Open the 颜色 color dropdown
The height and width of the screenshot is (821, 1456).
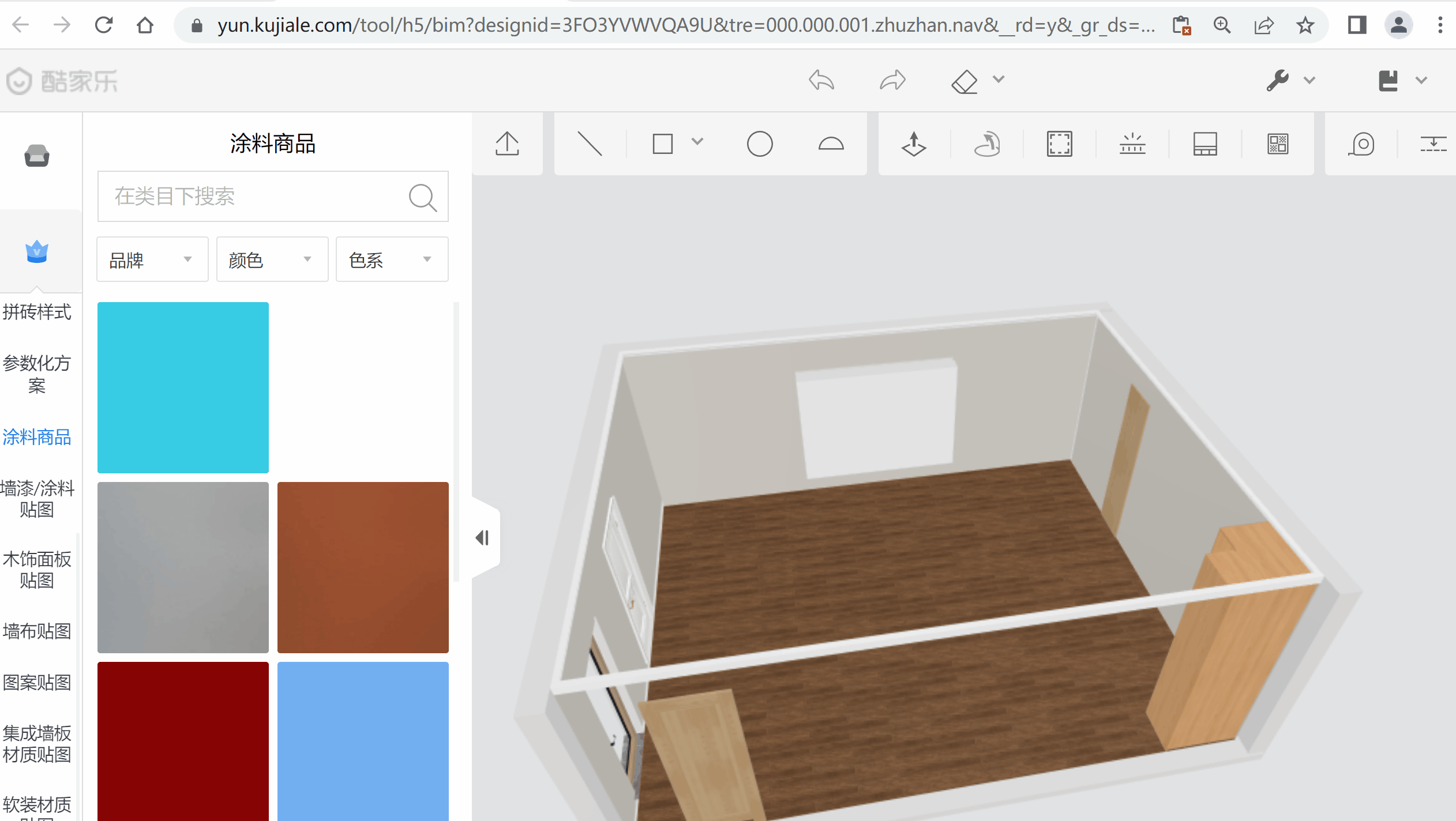click(272, 260)
